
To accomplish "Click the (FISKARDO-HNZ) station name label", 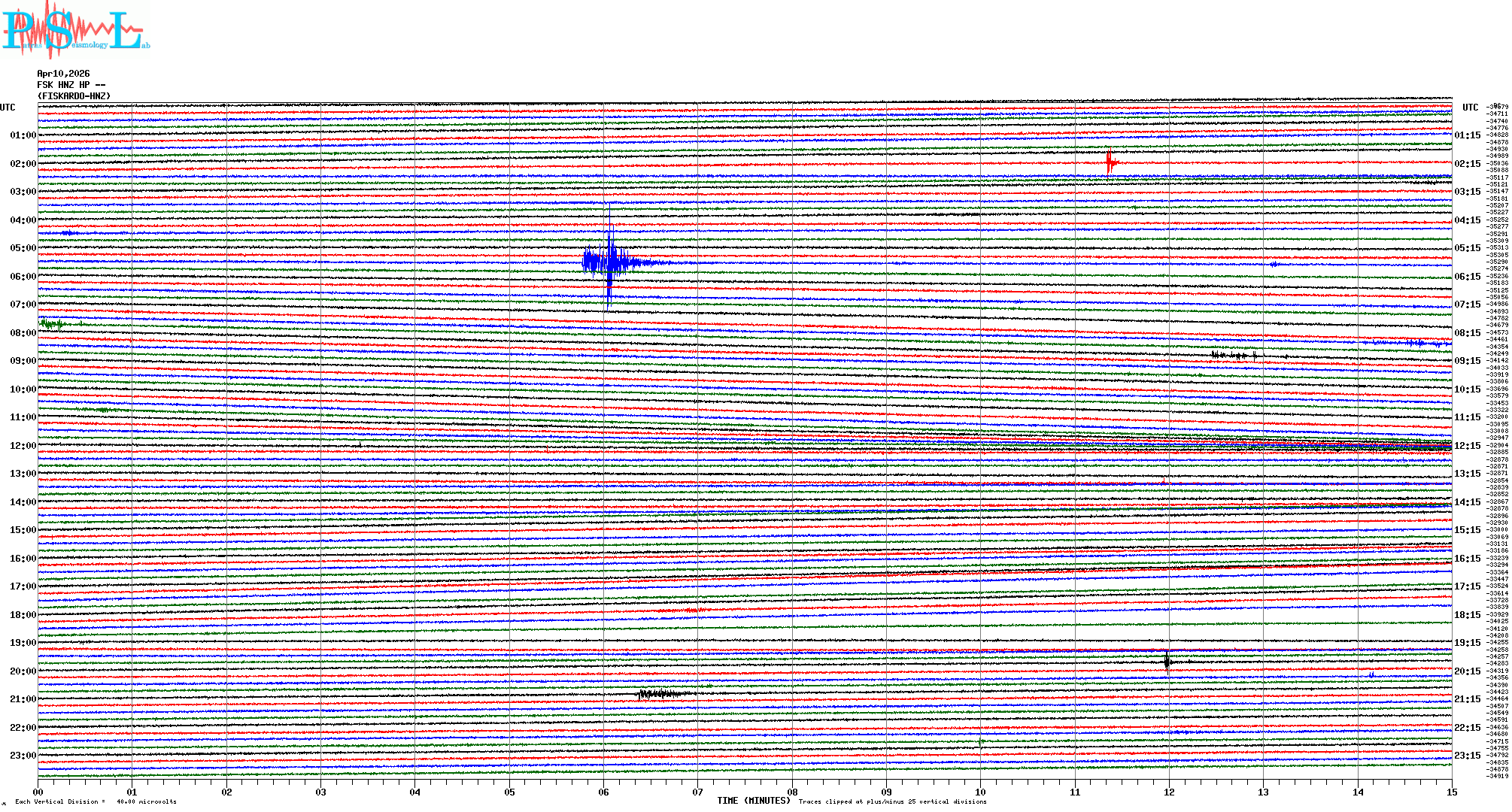I will 74,96.
